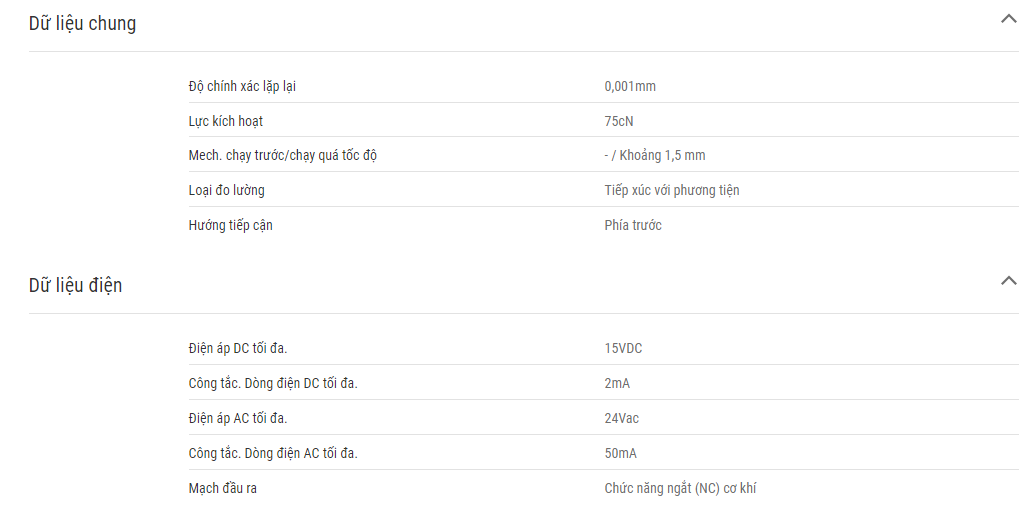This screenshot has width=1019, height=523.
Task: Collapse the Dữ liệu chung section chevron
Action: (1009, 19)
